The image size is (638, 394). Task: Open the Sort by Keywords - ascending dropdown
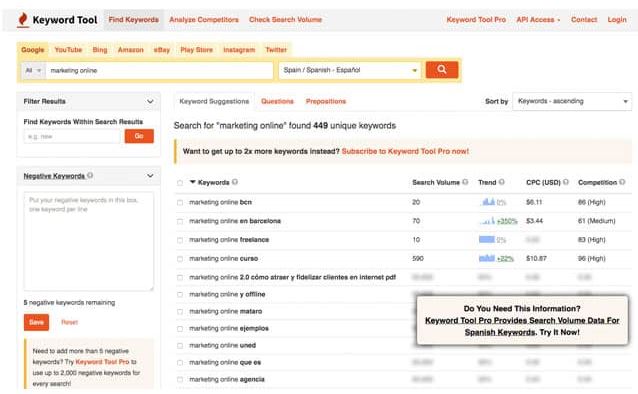[572, 101]
